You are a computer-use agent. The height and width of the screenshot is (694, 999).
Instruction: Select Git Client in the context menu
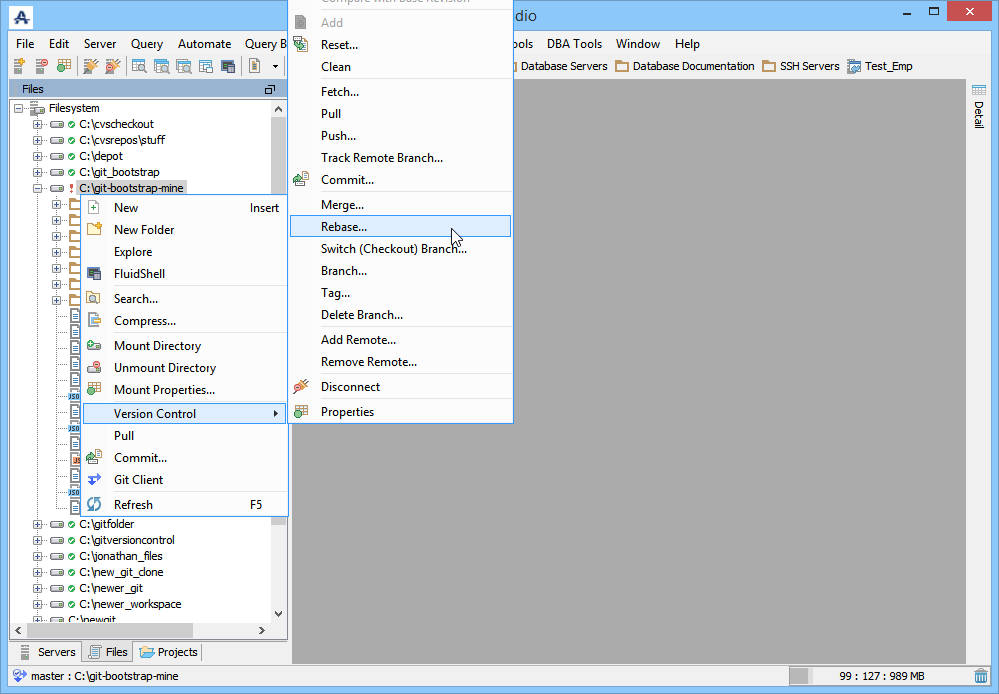pyautogui.click(x=184, y=480)
